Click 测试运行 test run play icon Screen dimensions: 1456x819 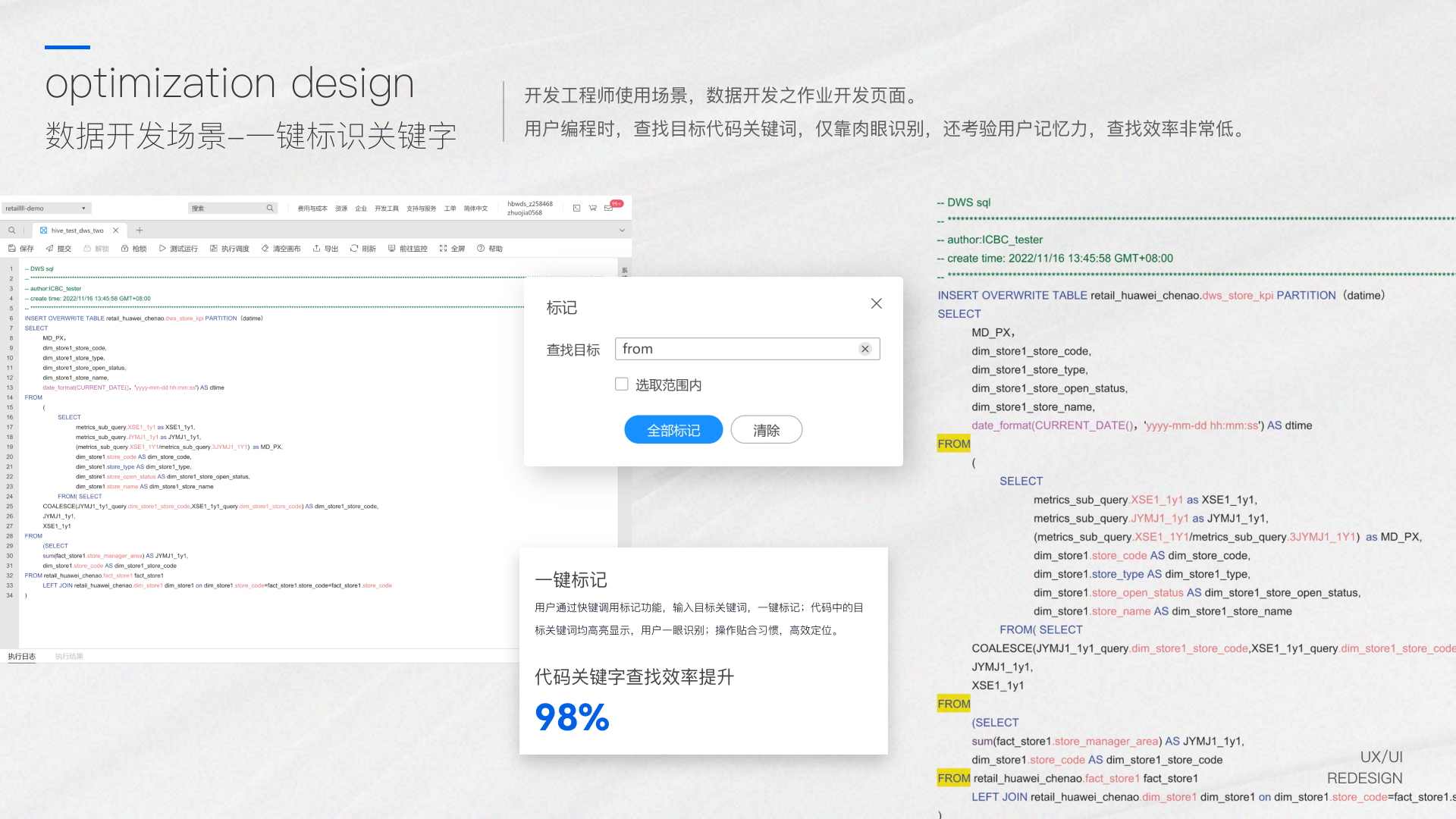click(162, 249)
